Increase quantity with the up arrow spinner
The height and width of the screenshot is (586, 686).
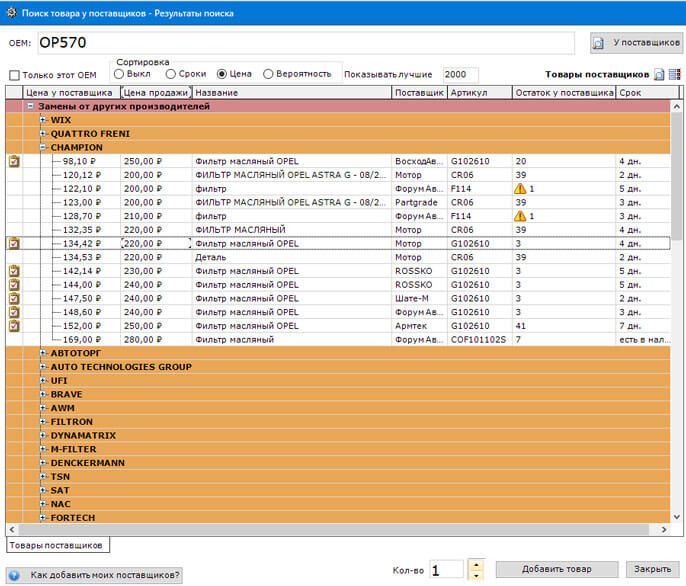coord(476,564)
